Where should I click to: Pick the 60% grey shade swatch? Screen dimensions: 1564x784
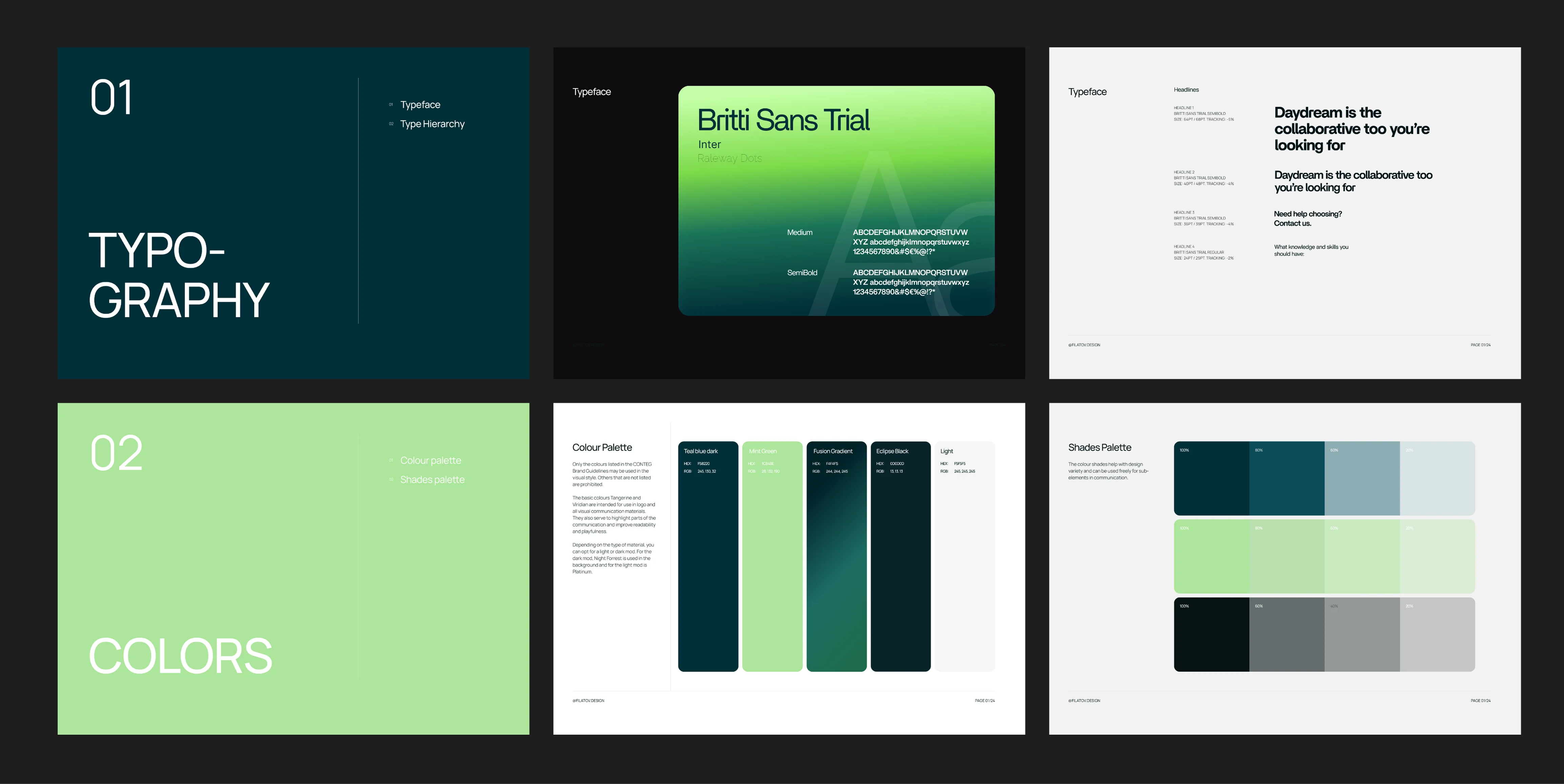click(1287, 634)
